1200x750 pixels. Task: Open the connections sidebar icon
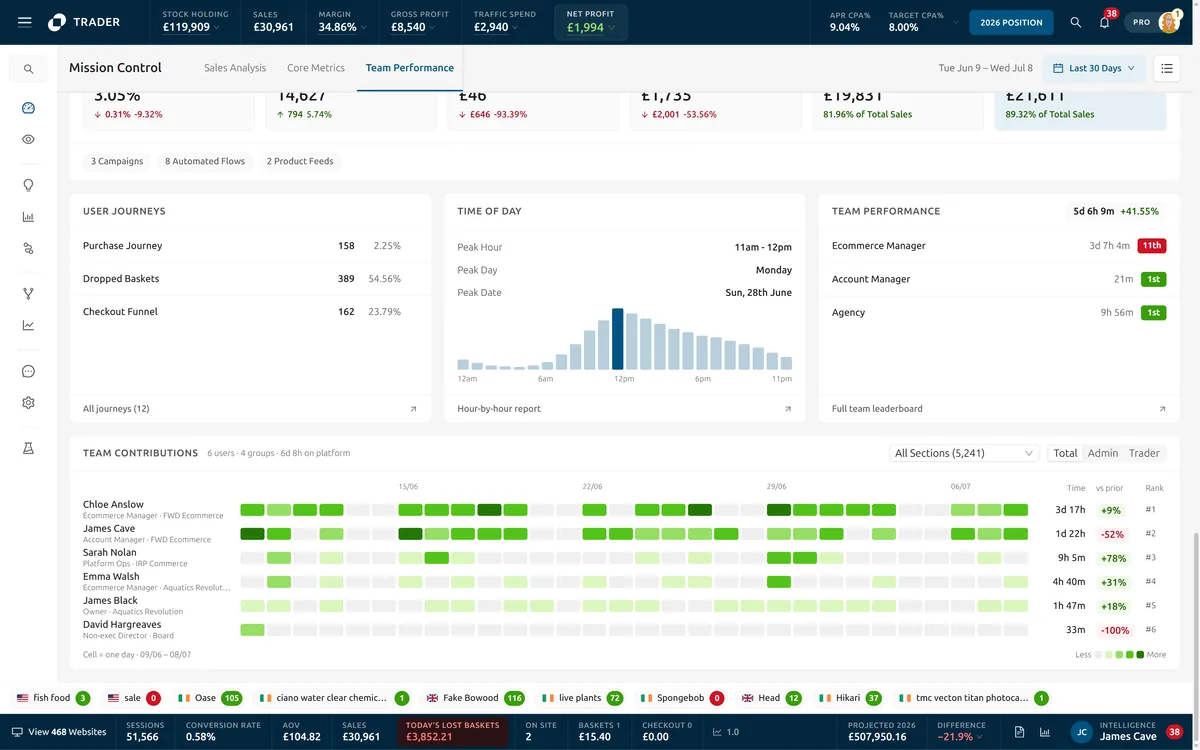[x=28, y=248]
